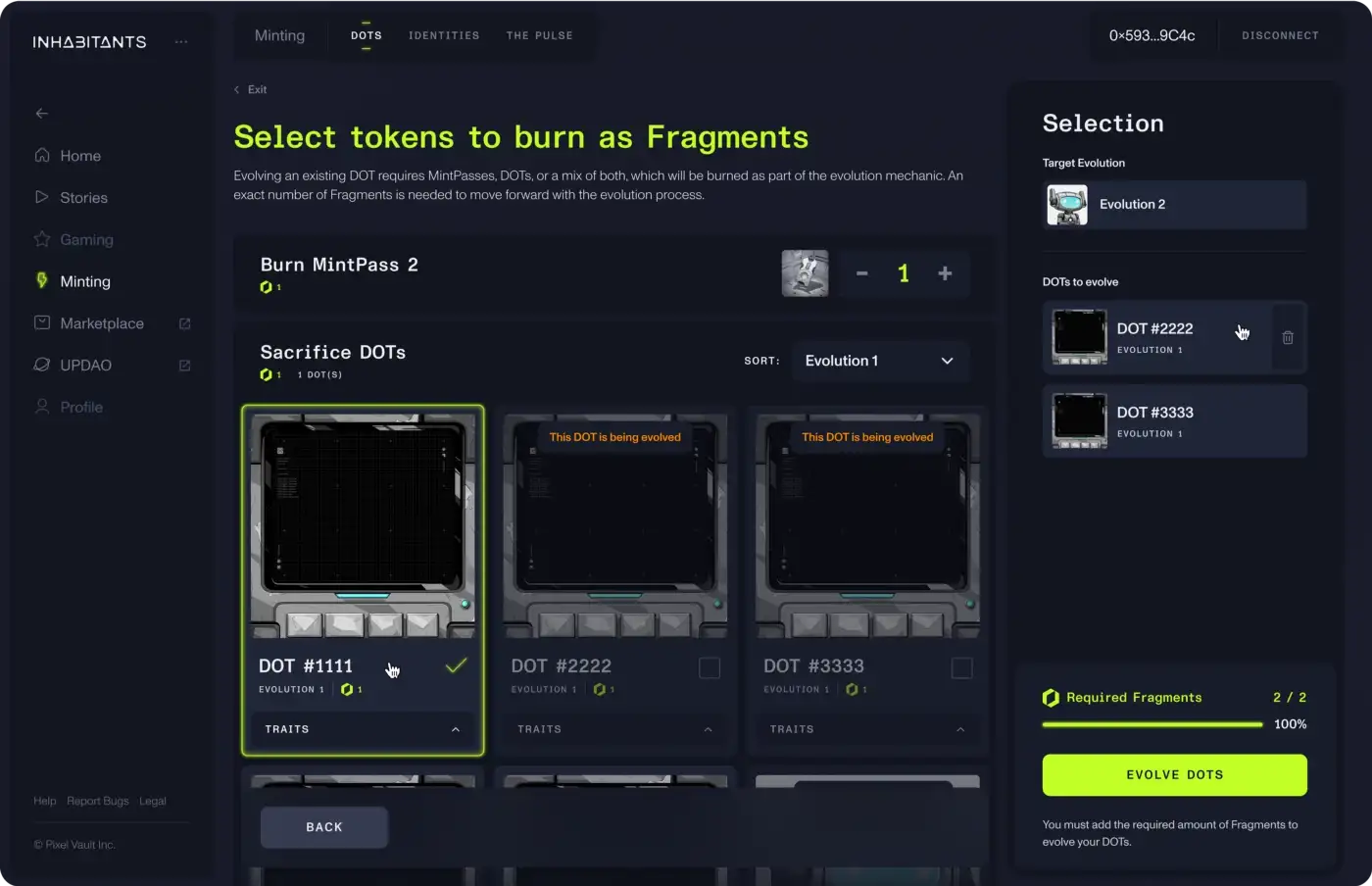Click the Required Fragments hexagon icon
The height and width of the screenshot is (886, 1372).
pos(1051,698)
